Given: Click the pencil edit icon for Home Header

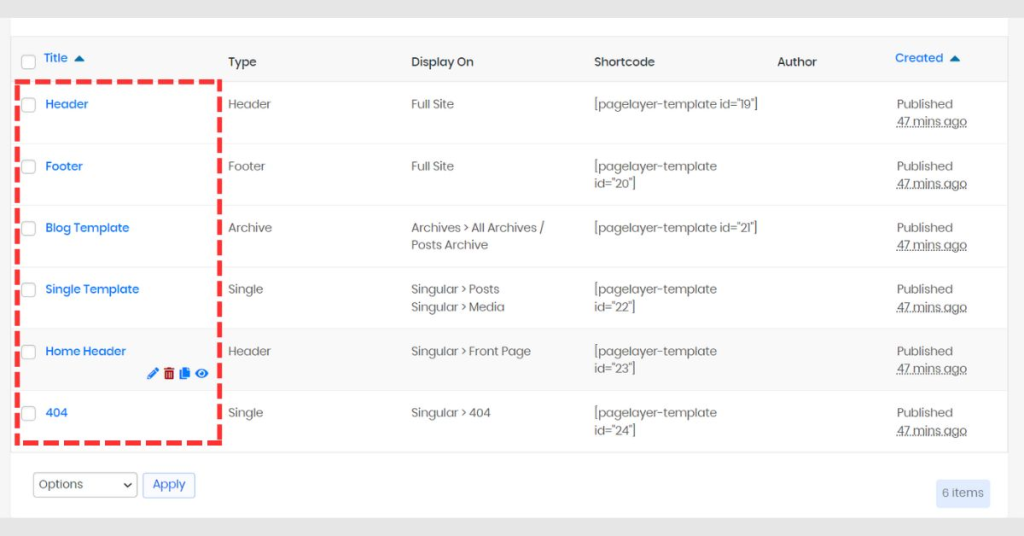Looking at the screenshot, I should coord(153,373).
